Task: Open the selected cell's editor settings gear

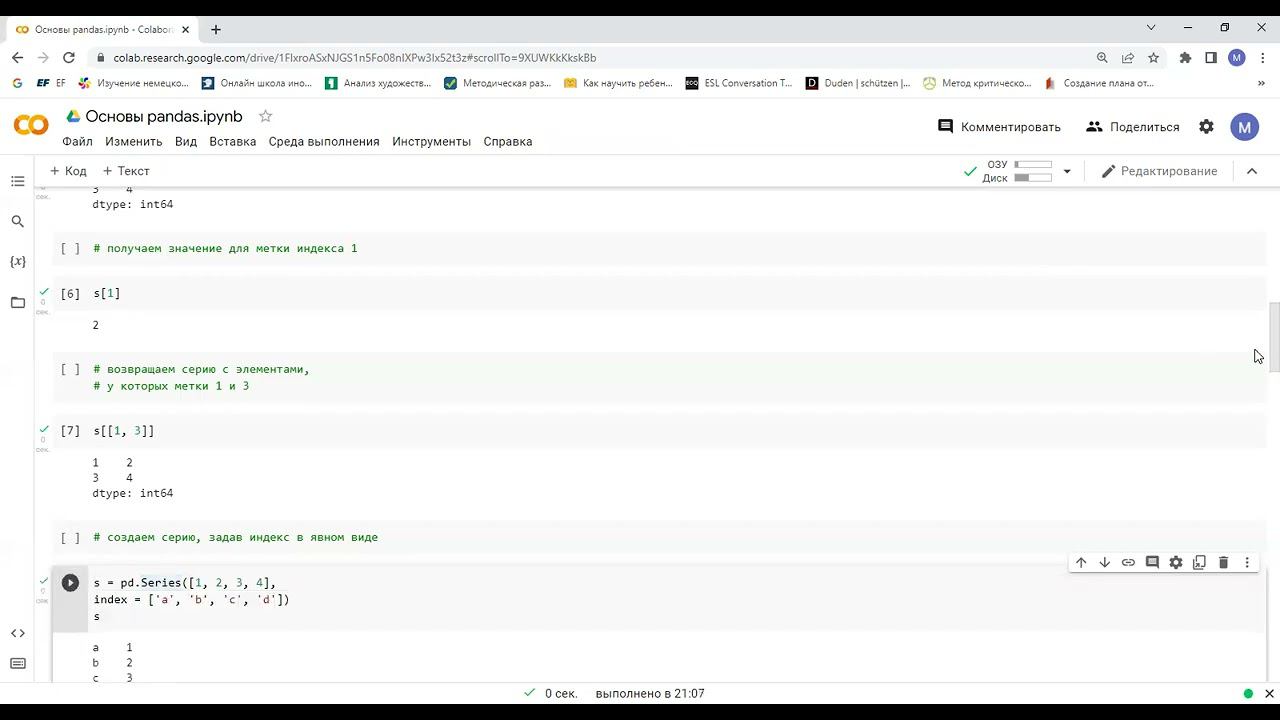Action: coord(1176,563)
